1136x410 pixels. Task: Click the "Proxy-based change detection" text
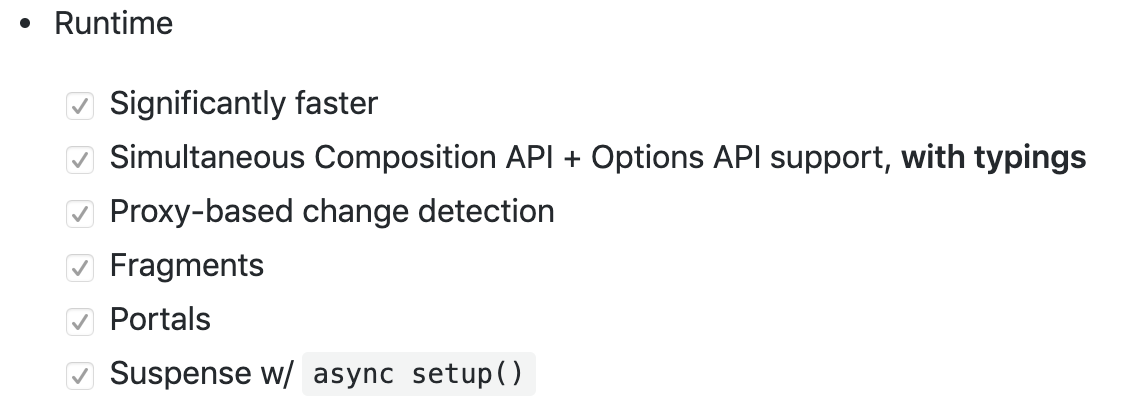(331, 211)
